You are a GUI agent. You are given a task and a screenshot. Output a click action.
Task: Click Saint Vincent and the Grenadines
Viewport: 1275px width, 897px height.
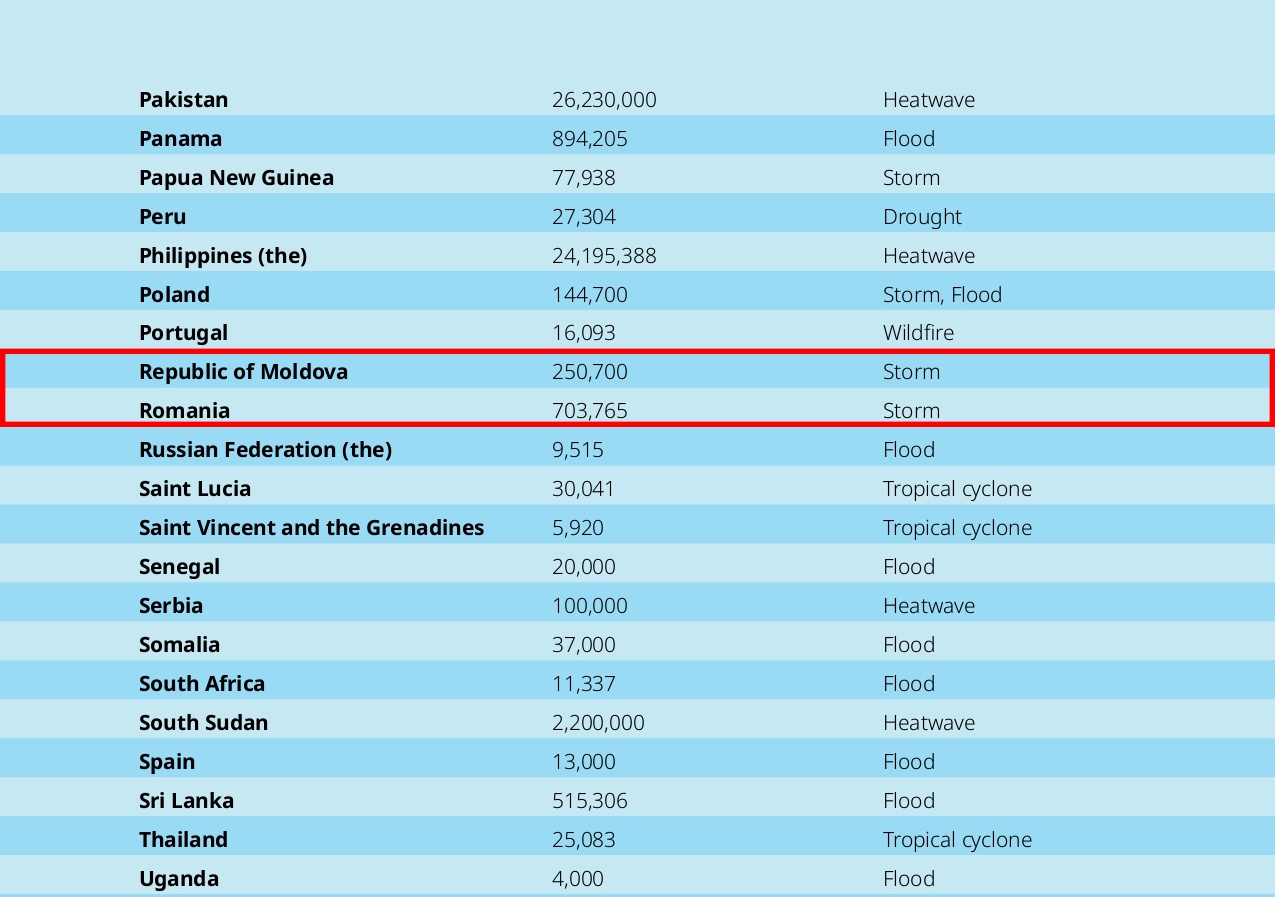click(311, 528)
